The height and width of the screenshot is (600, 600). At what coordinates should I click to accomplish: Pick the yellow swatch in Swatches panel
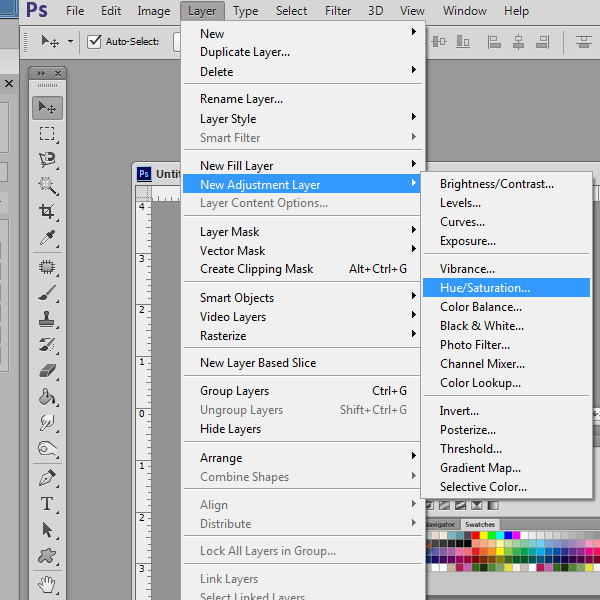coord(484,535)
